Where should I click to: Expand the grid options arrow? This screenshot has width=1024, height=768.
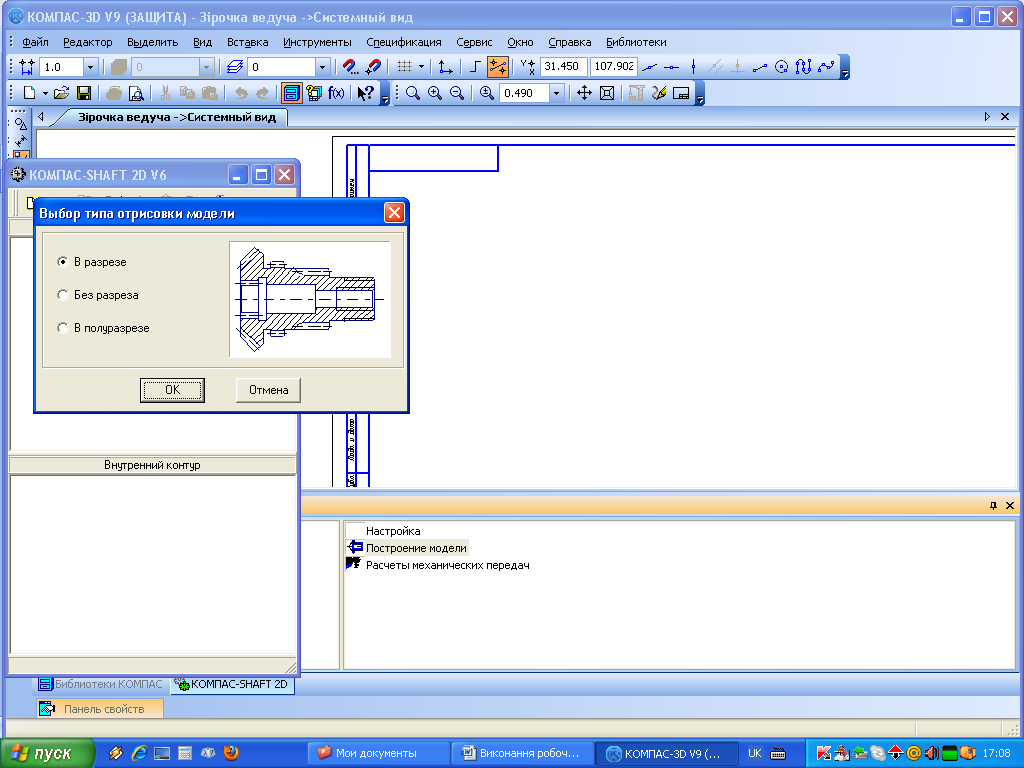(x=421, y=67)
